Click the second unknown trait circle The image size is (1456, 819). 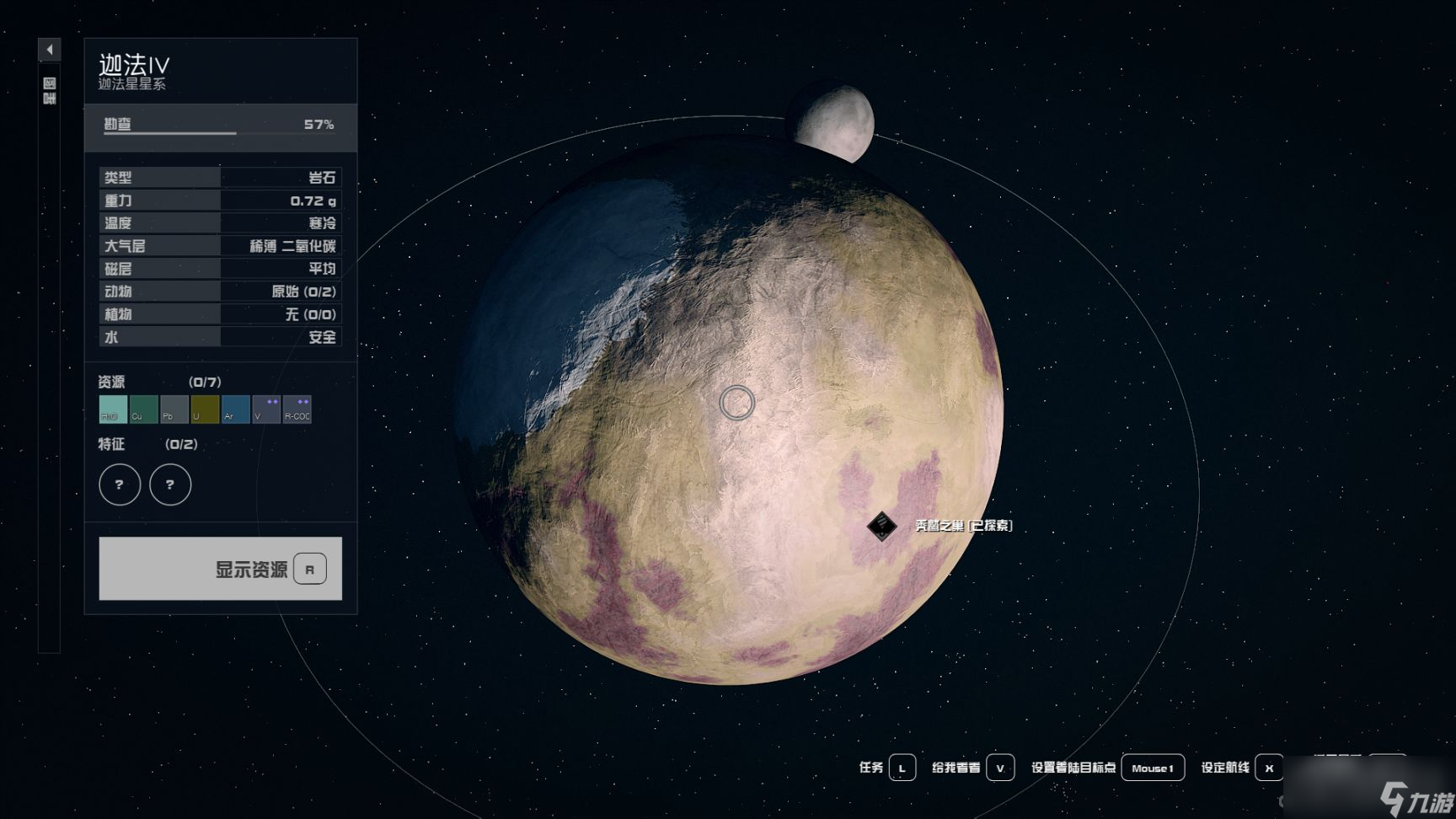coord(170,484)
